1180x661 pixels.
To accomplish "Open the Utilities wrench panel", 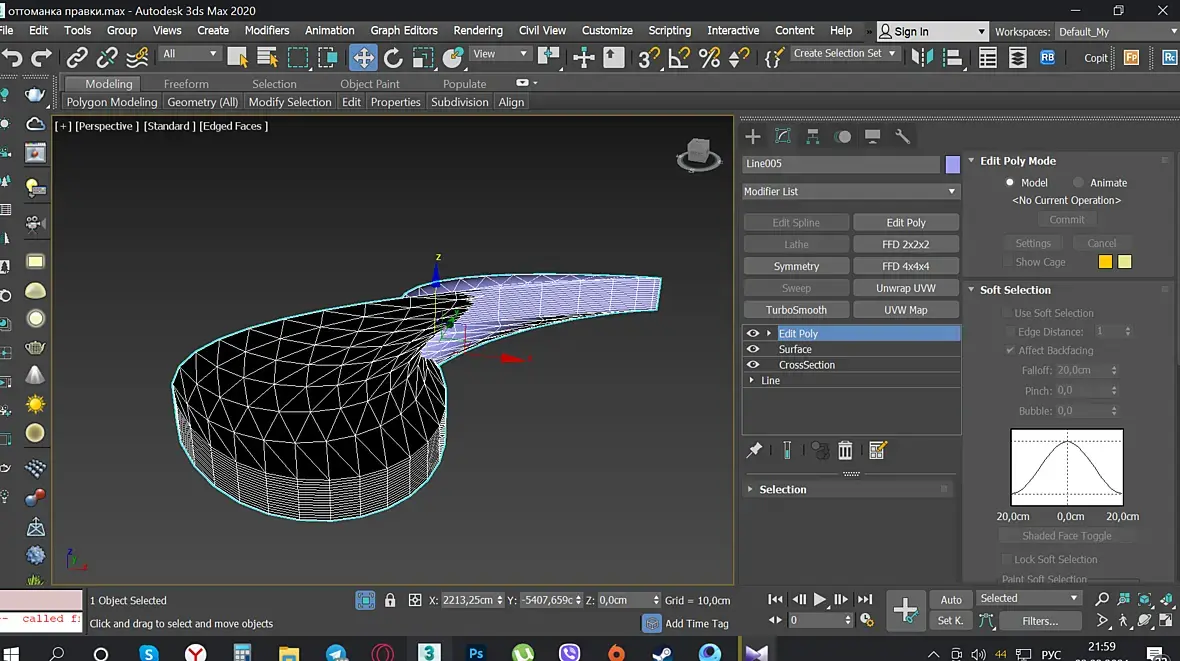I will [902, 137].
